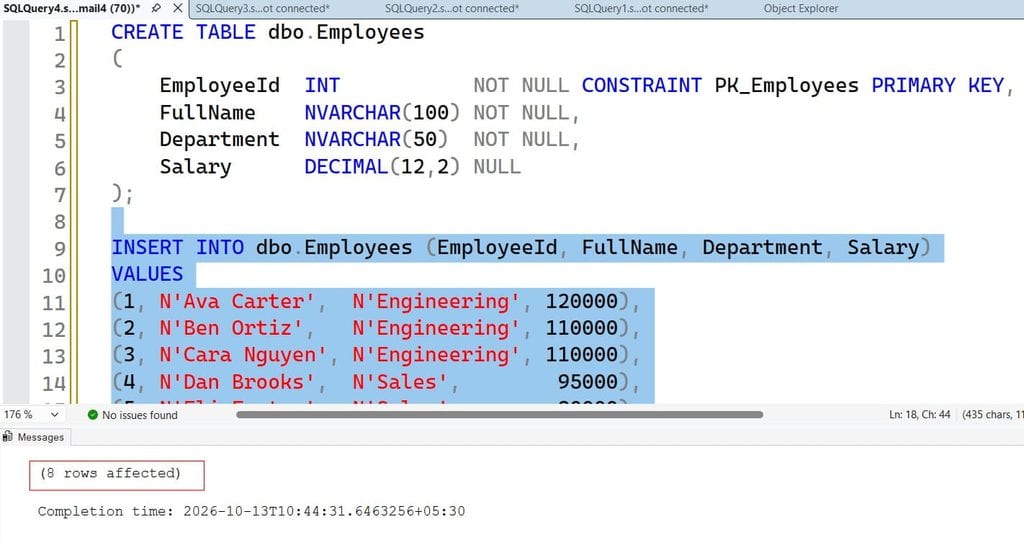
Task: Click FullName in the INSERT column list
Action: pyautogui.click(x=630, y=247)
